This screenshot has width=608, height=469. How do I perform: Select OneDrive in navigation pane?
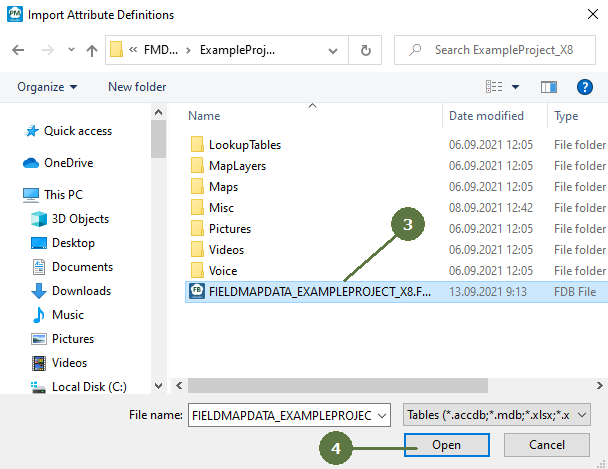pyautogui.click(x=71, y=163)
